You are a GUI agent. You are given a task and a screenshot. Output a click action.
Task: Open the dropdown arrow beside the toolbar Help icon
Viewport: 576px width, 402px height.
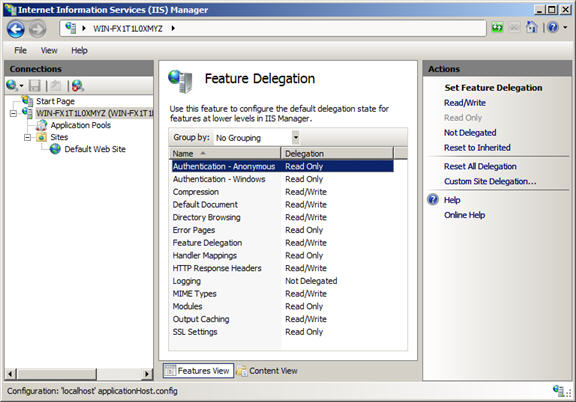click(565, 27)
